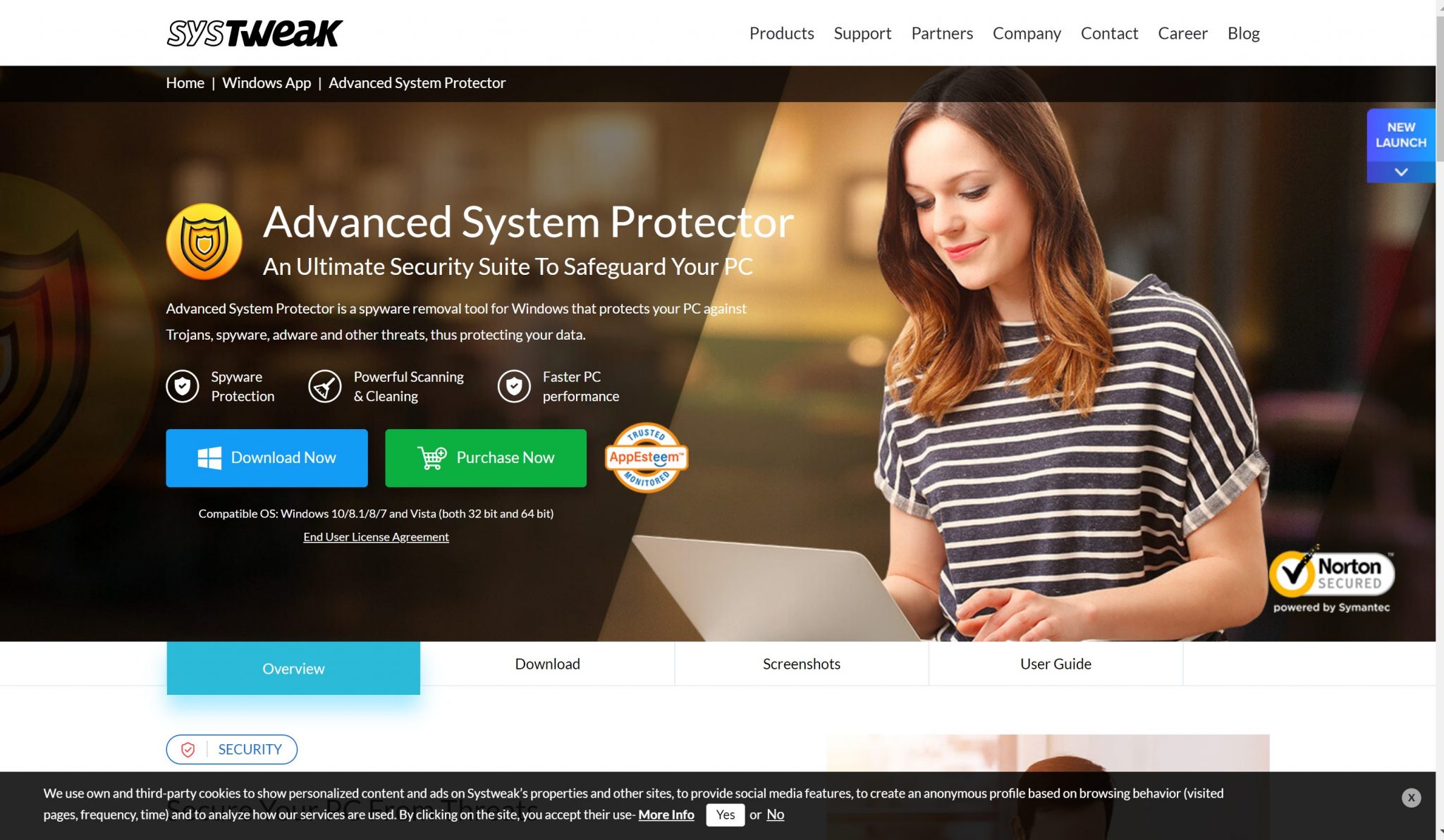Switch to the Screenshots tab
Image resolution: width=1444 pixels, height=840 pixels.
tap(801, 663)
